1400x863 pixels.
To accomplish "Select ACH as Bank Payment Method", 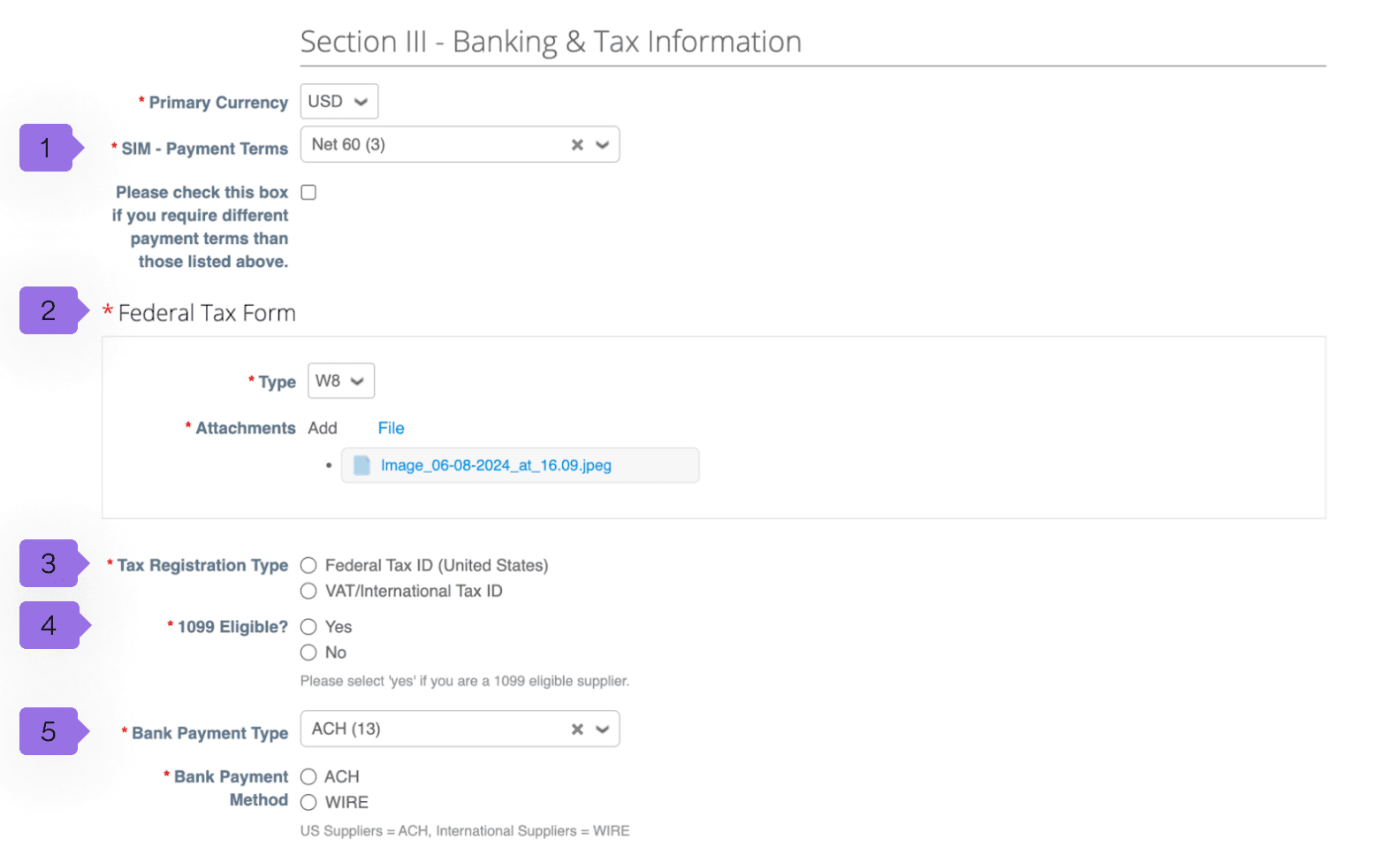I will (308, 777).
